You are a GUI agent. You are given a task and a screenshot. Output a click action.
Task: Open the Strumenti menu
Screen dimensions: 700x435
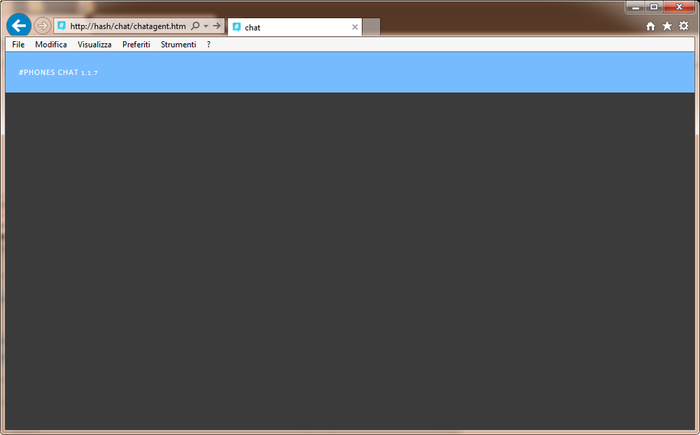(178, 44)
